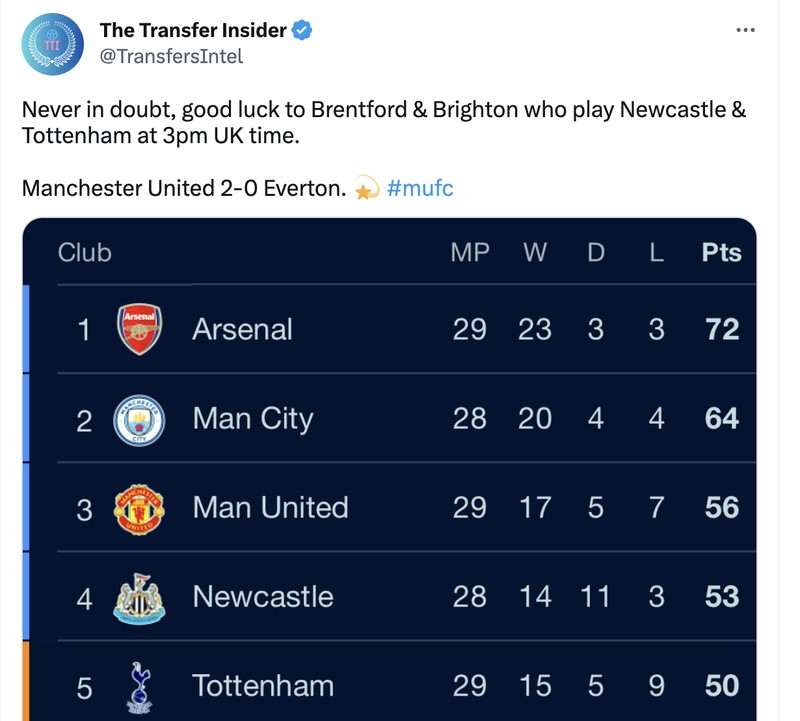Click the Newcastle club crest
This screenshot has height=721, width=800.
tap(139, 598)
